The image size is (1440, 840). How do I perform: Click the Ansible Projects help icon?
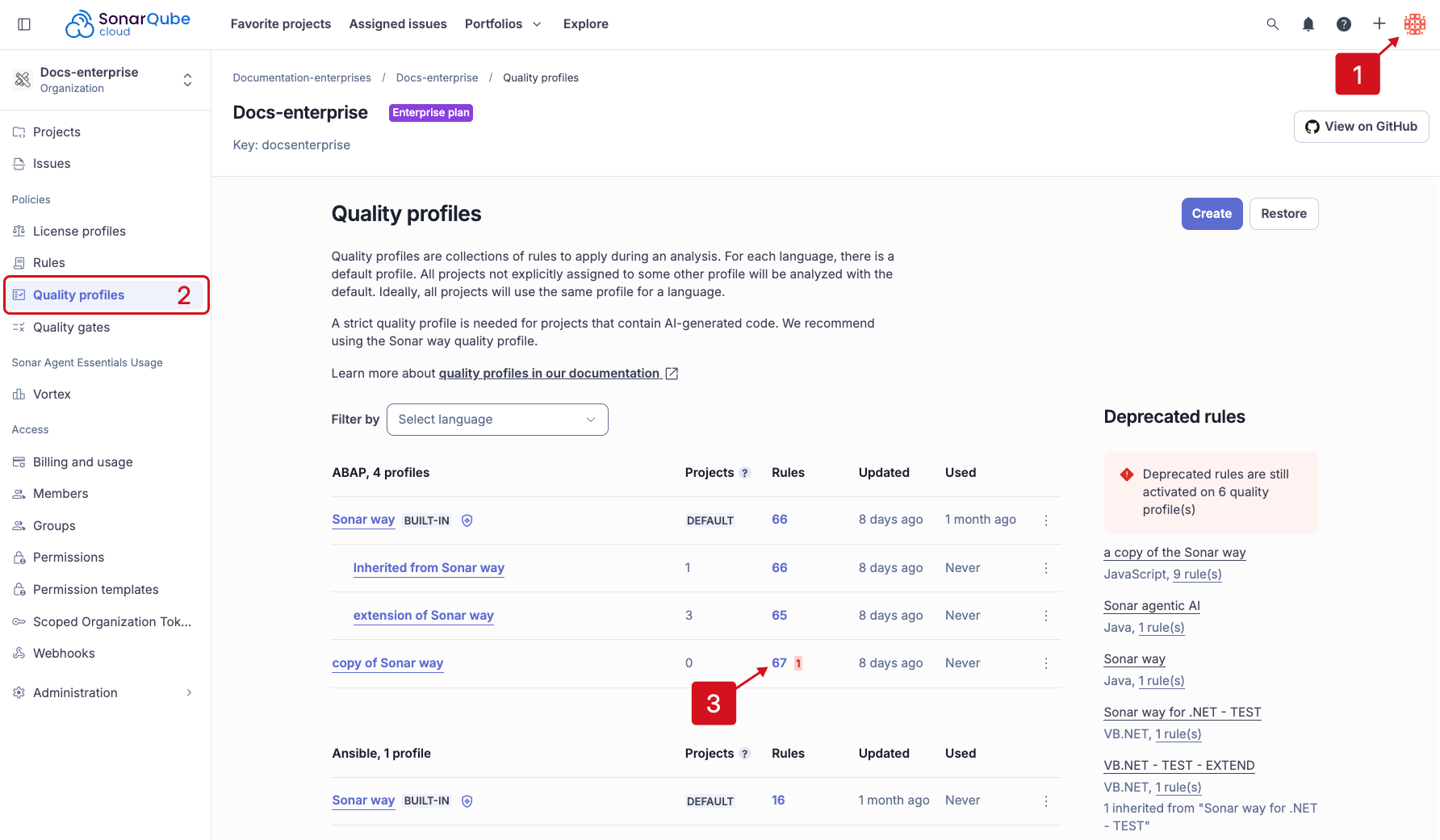(745, 754)
